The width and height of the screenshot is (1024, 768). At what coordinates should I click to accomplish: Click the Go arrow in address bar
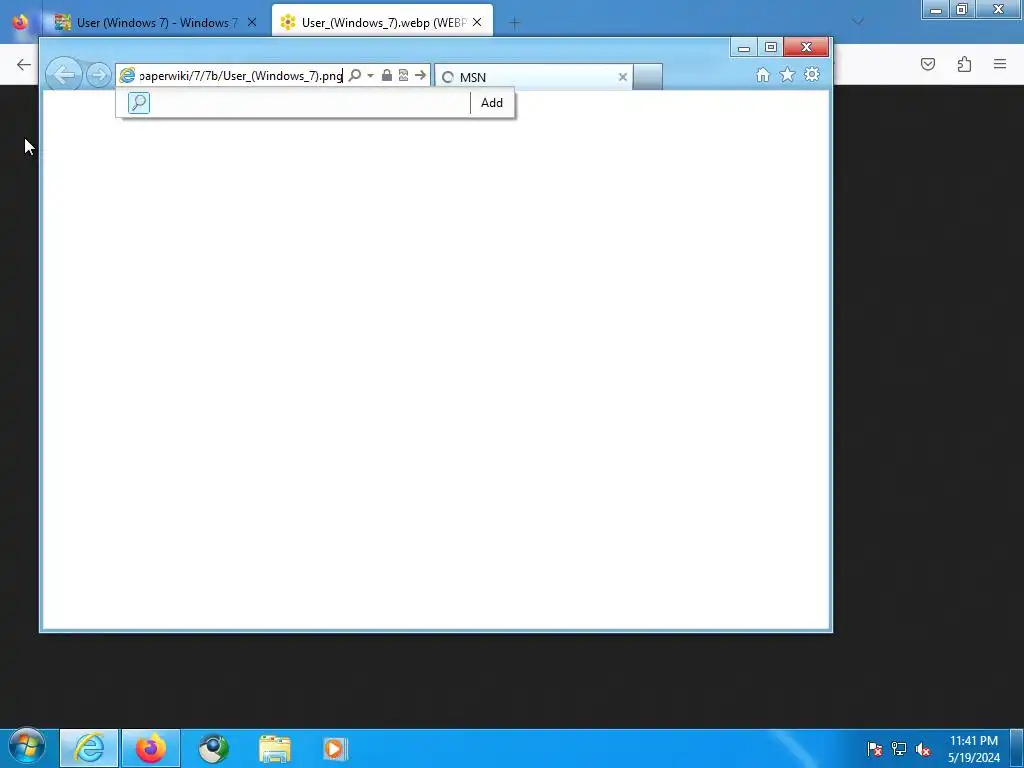[x=421, y=76]
